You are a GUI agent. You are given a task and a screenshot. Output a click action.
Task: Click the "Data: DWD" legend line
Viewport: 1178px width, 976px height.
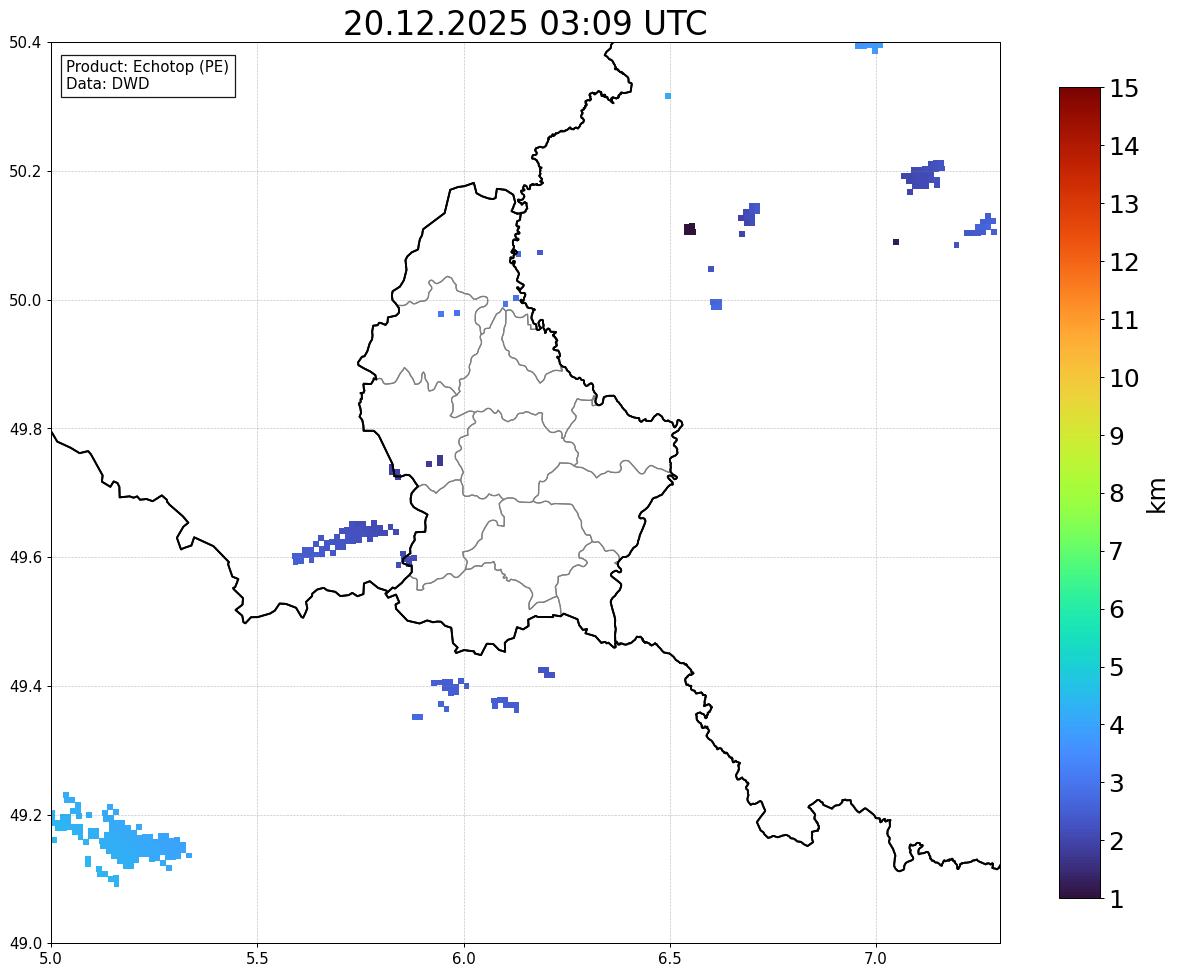click(x=107, y=83)
